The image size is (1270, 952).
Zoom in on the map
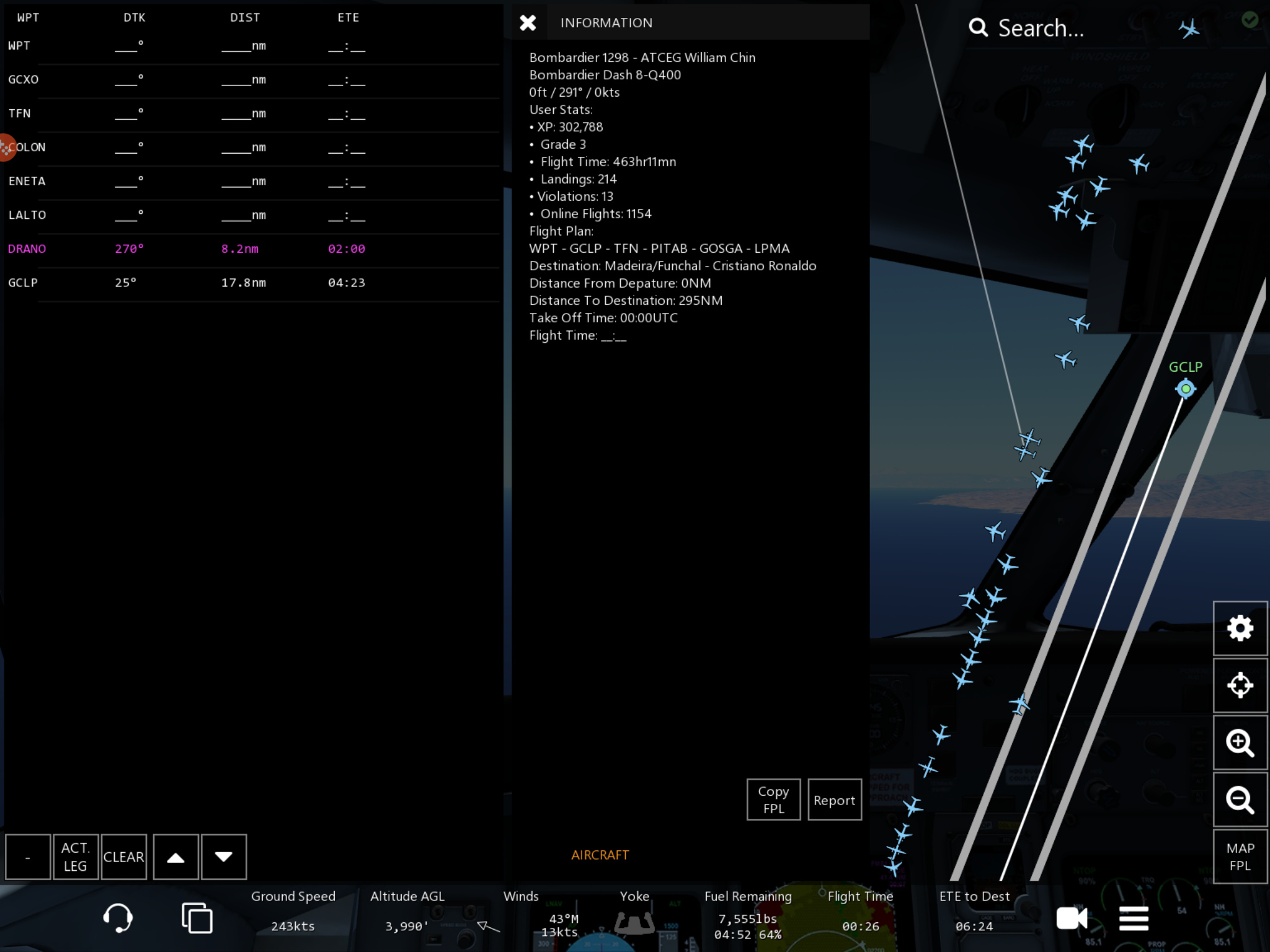click(x=1240, y=743)
